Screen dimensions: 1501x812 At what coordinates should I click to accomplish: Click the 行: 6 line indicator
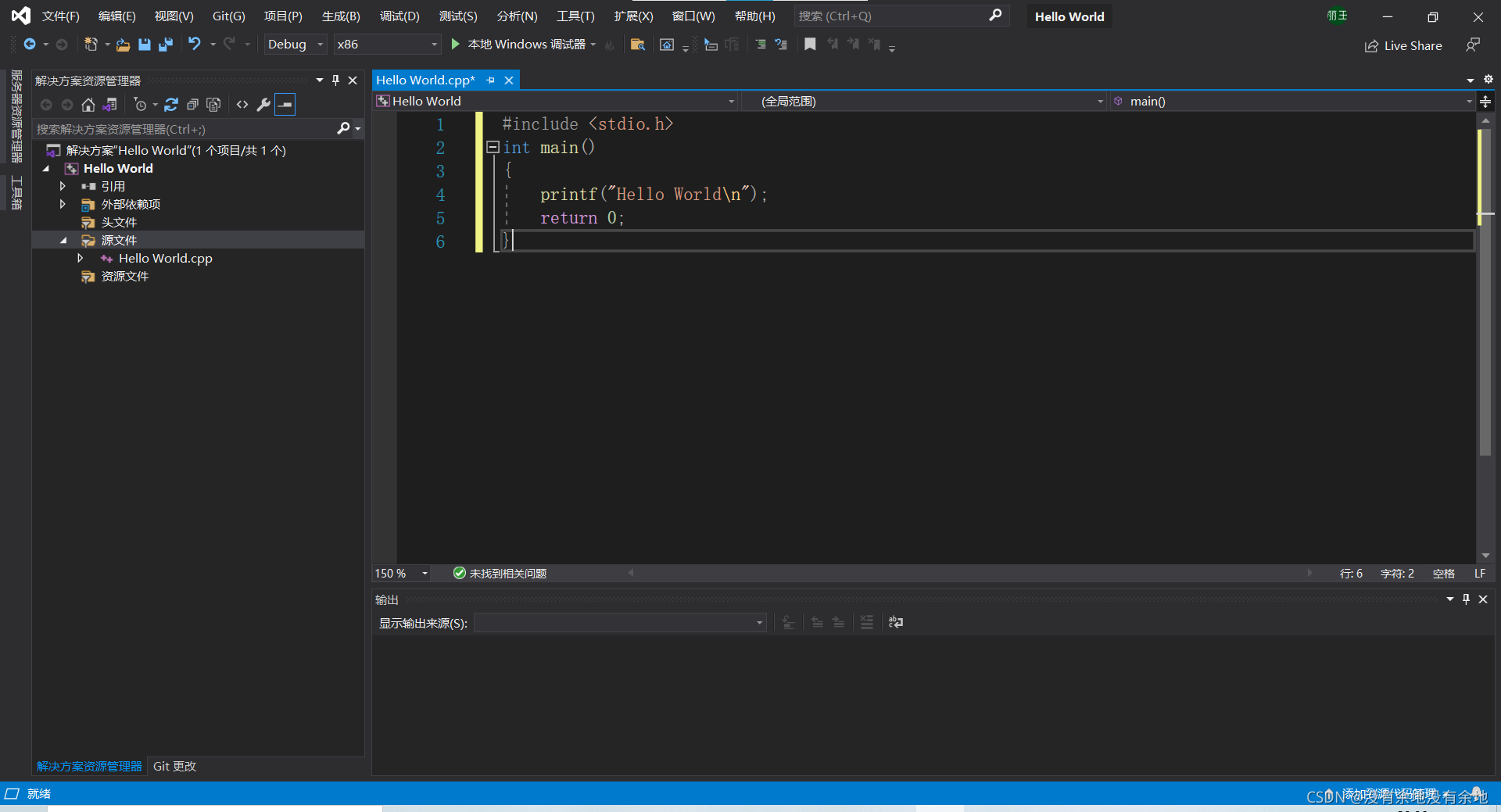(x=1351, y=573)
